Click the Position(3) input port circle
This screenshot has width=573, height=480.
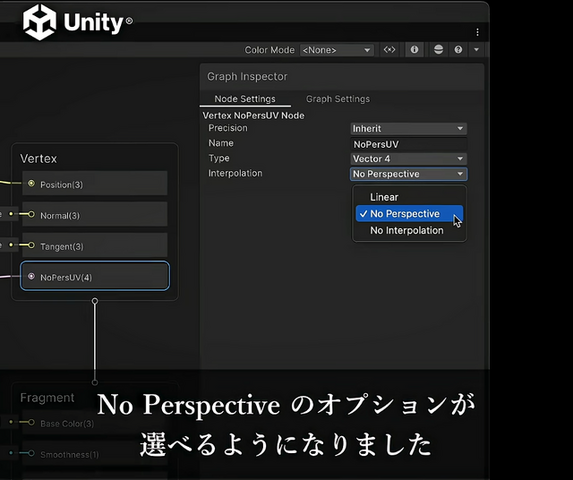tap(31, 183)
